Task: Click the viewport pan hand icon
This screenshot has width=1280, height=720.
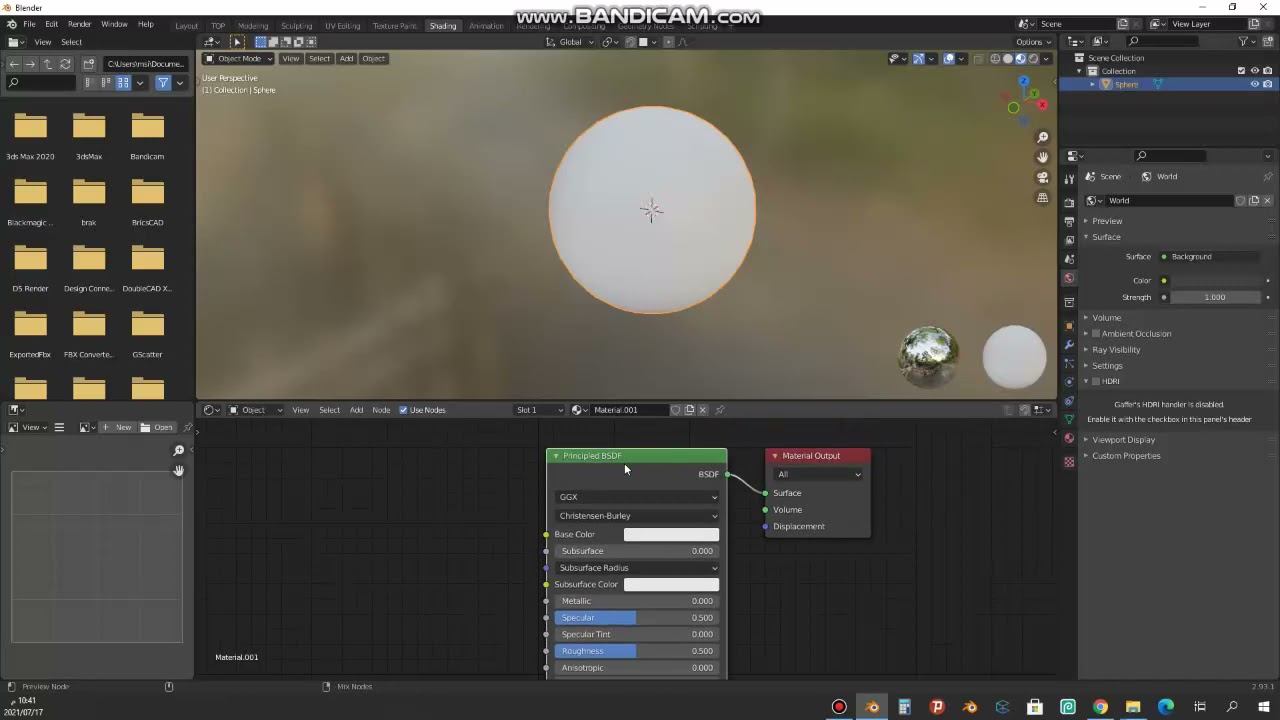Action: point(1042,157)
